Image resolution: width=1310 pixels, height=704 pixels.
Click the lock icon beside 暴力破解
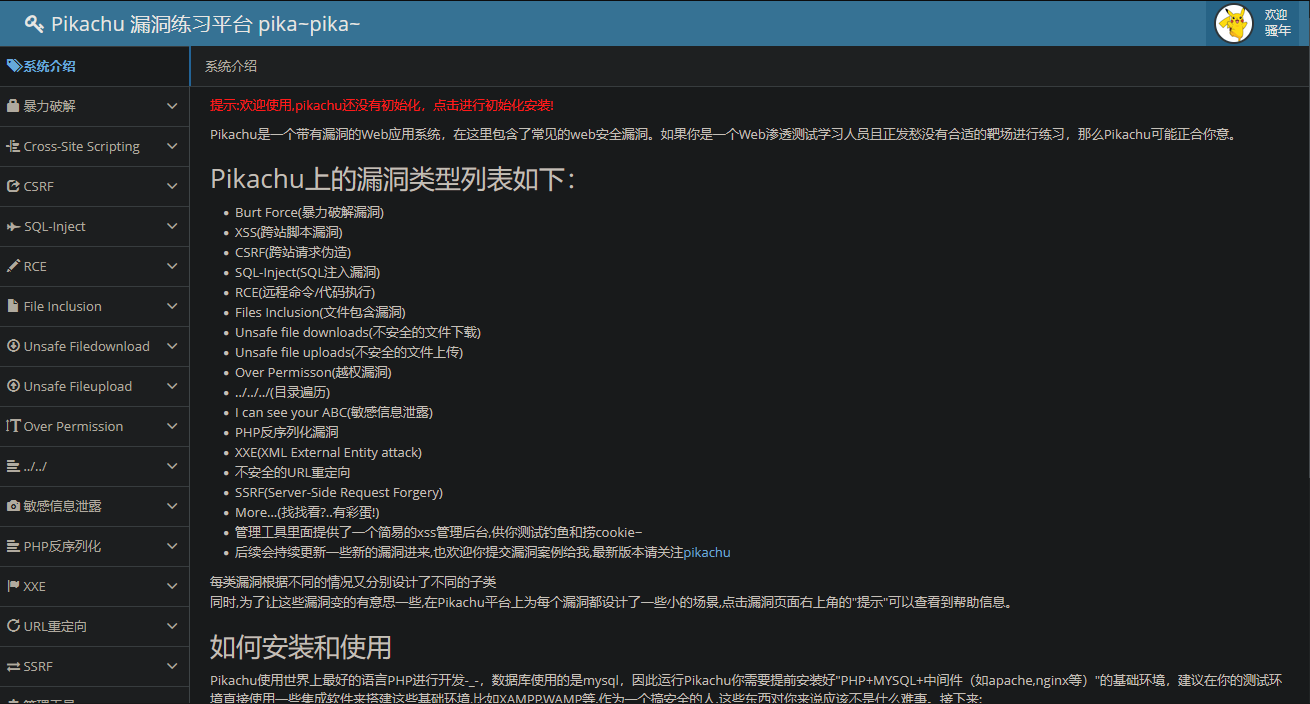(x=14, y=106)
